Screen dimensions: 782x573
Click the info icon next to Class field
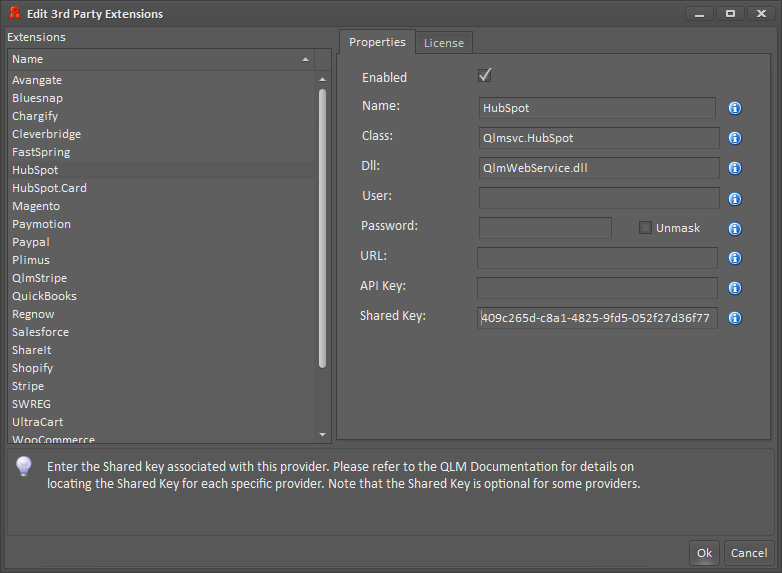point(735,138)
